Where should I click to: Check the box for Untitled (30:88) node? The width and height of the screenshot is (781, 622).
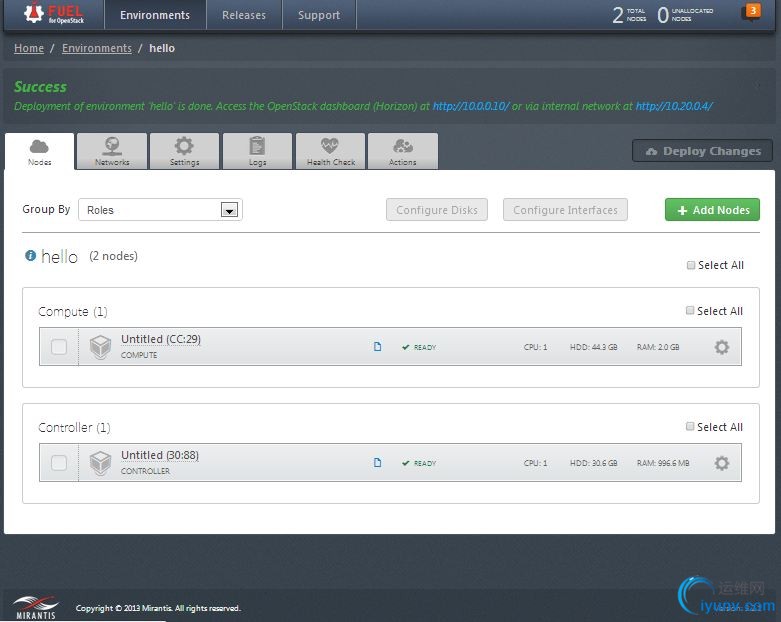[59, 463]
